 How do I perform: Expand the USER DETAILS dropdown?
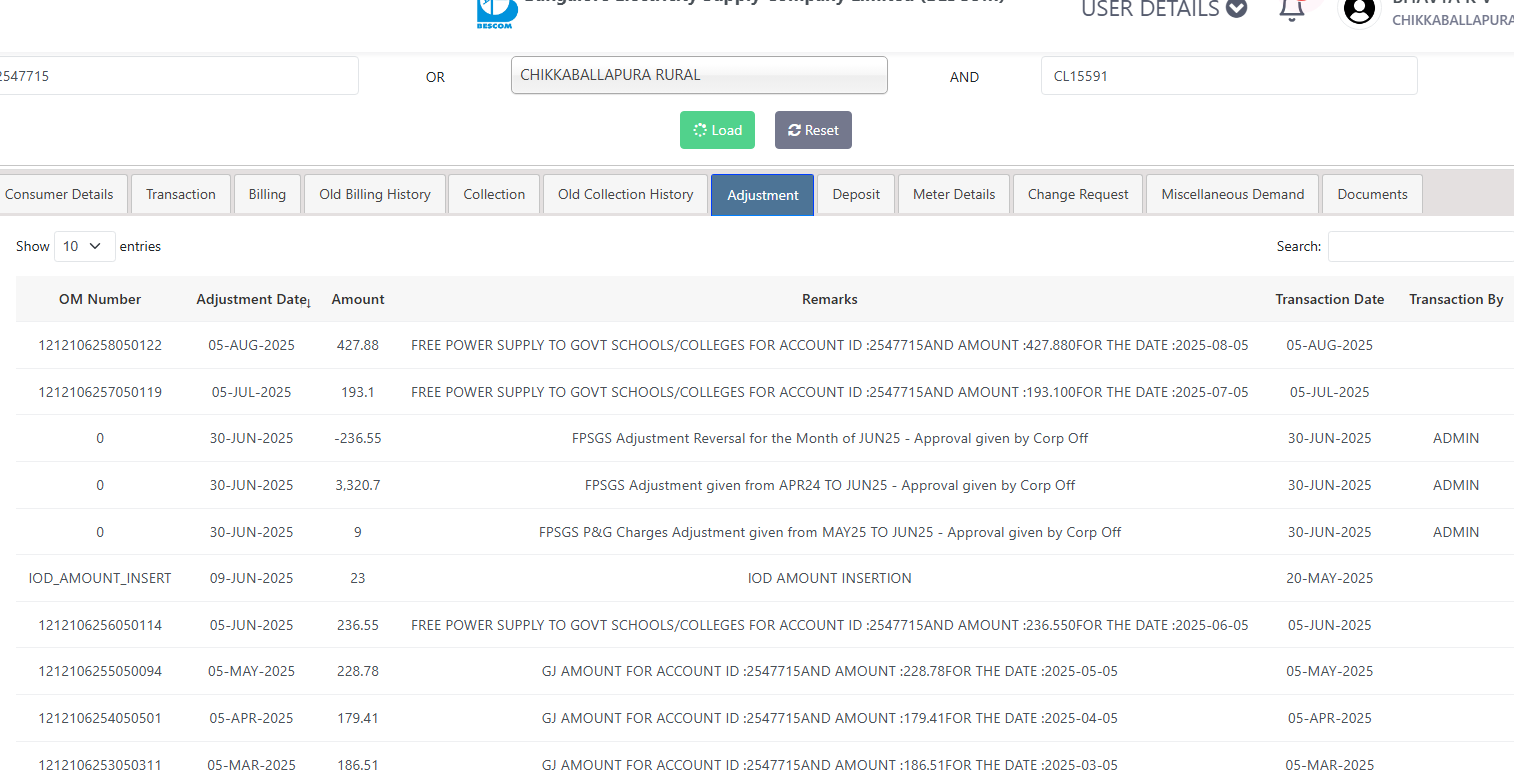point(1164,9)
